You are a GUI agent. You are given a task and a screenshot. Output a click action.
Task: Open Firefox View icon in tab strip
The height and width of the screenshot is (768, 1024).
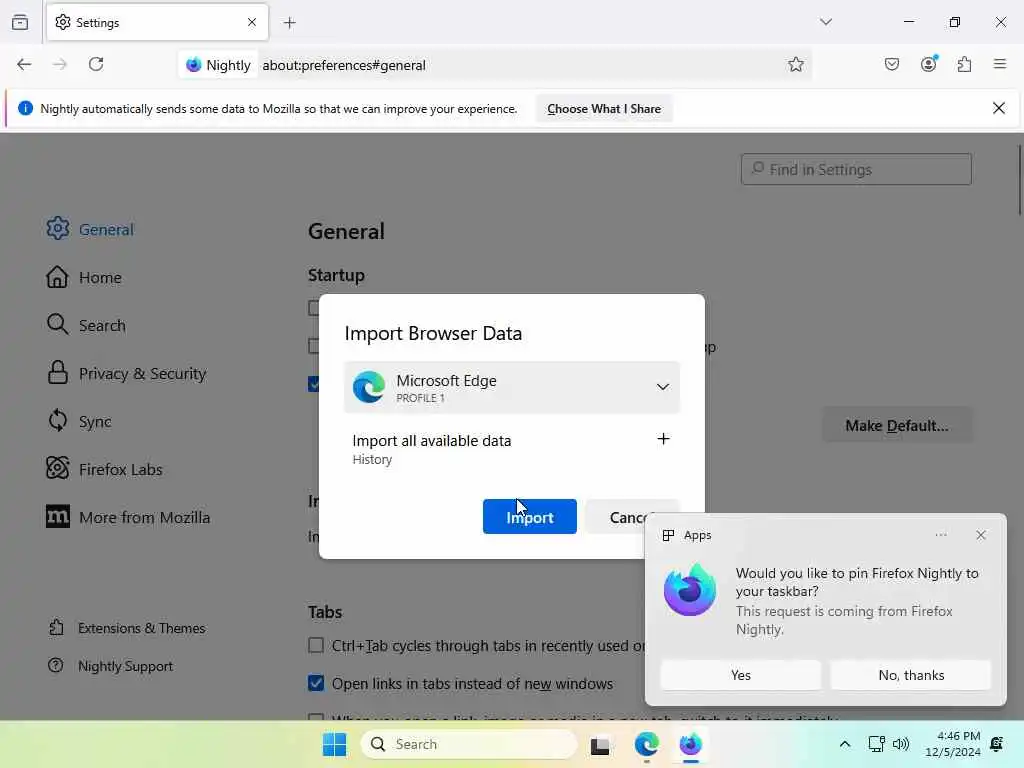tap(20, 22)
